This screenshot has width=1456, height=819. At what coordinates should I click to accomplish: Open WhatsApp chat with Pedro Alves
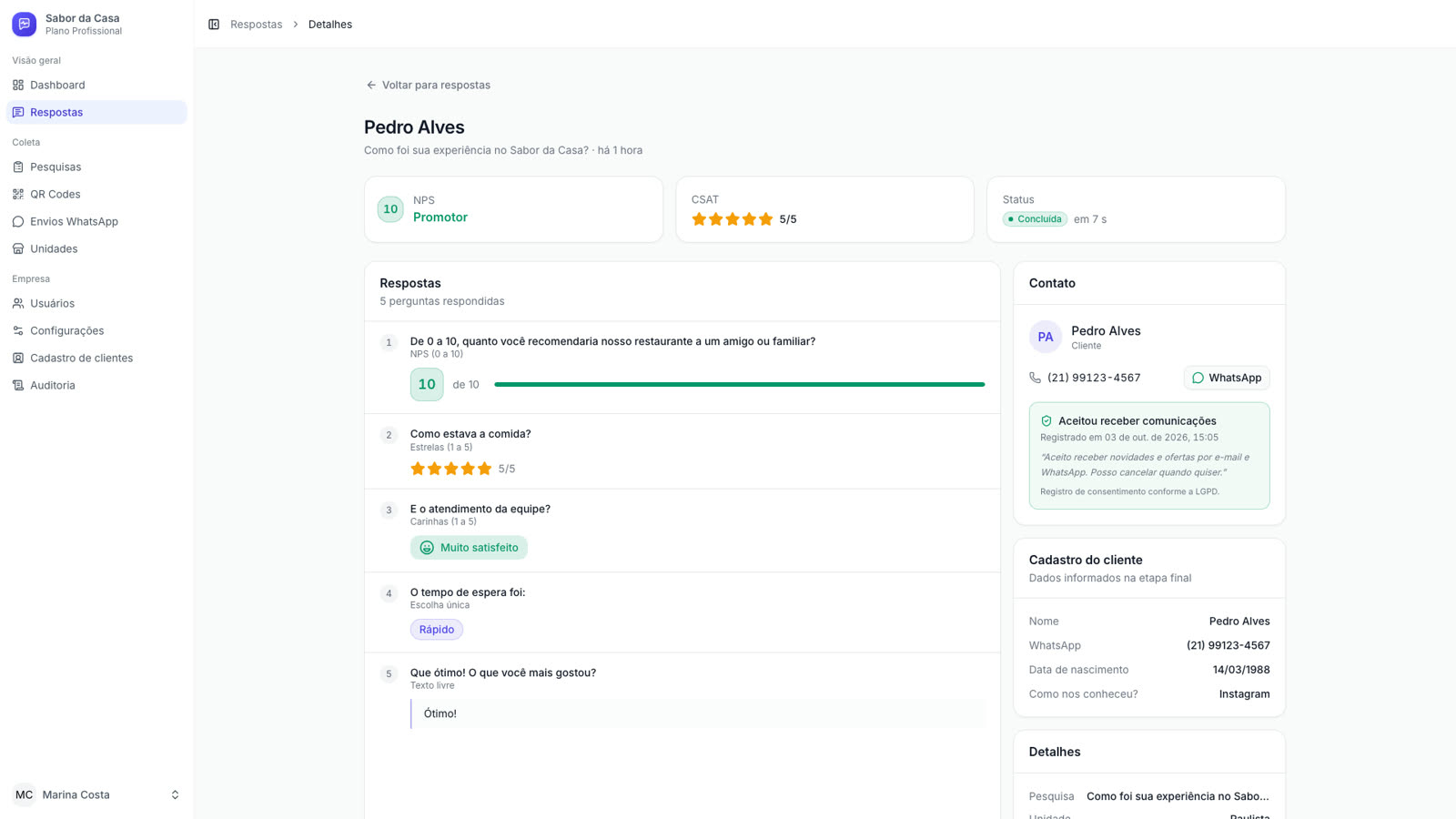(1227, 378)
